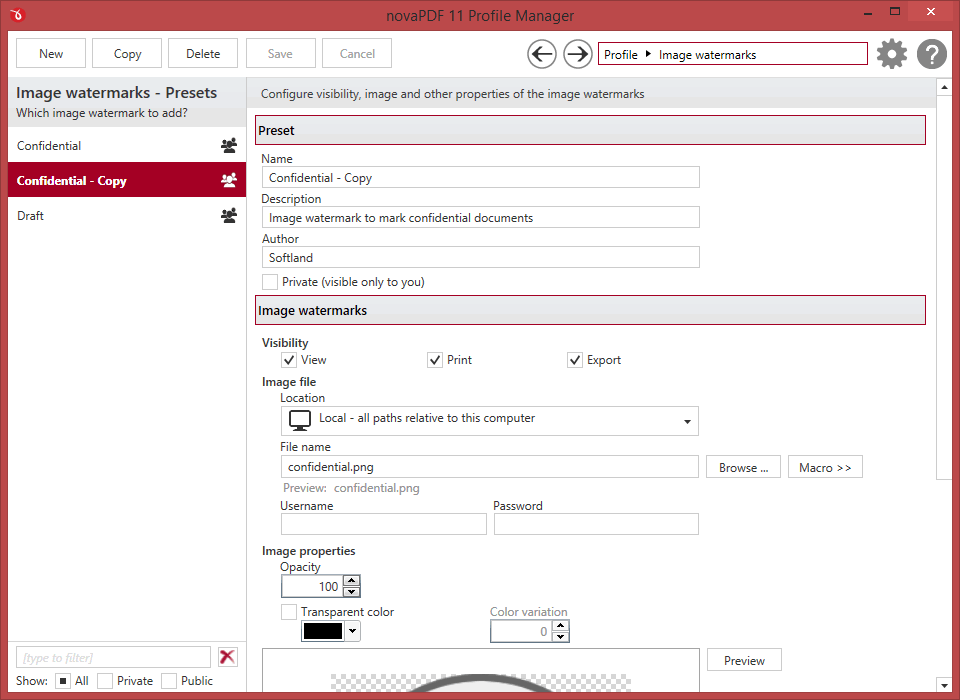Click the Username input field
The image size is (960, 700).
pos(384,524)
